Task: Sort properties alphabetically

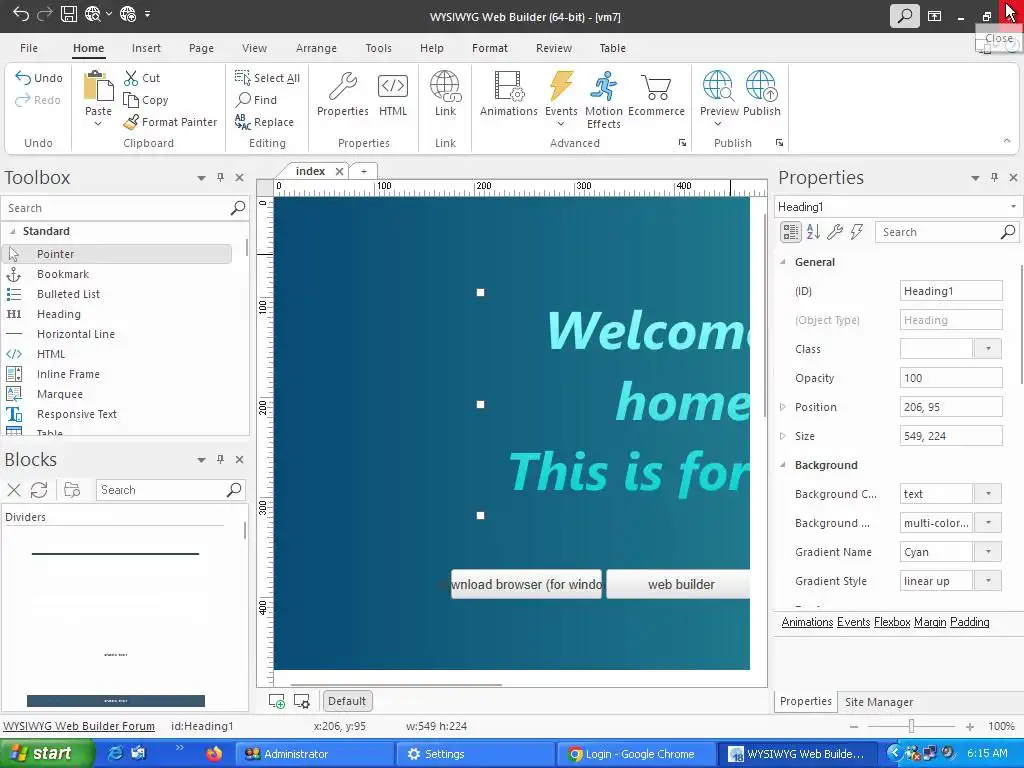Action: point(813,231)
